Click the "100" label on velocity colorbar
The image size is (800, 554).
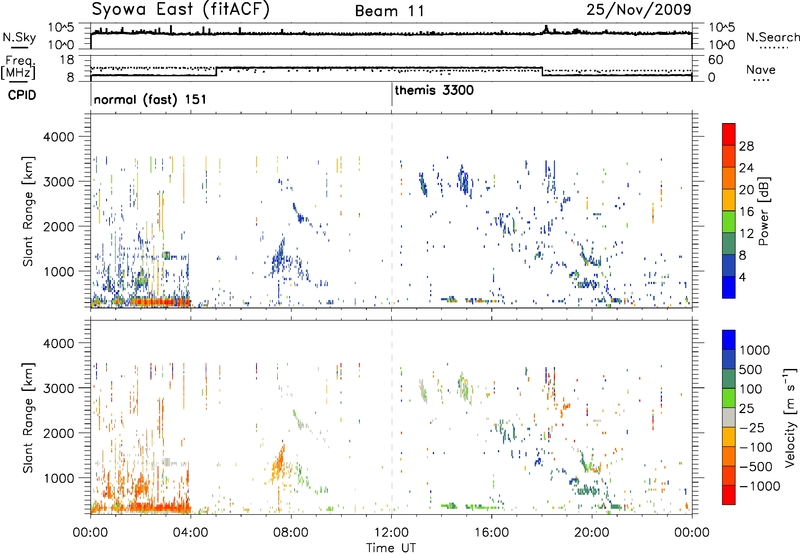pos(751,389)
